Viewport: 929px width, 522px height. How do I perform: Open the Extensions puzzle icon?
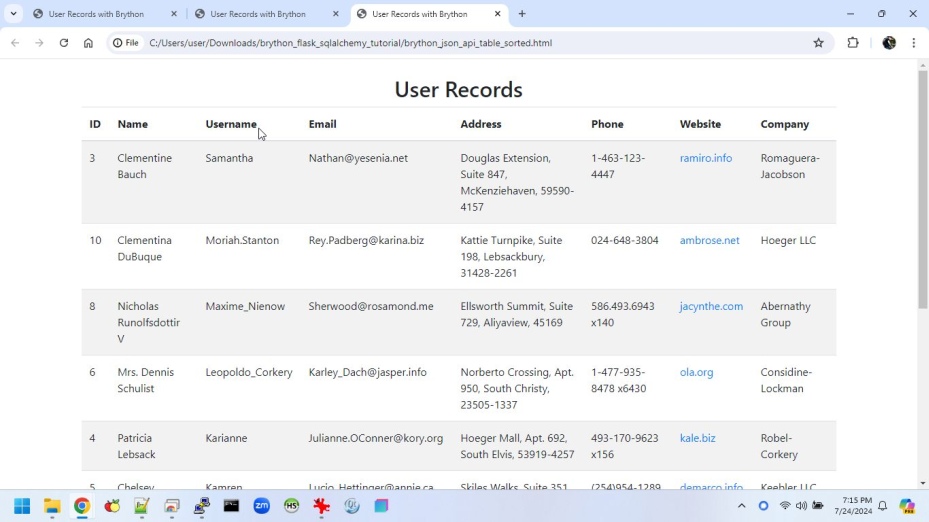pyautogui.click(x=853, y=43)
